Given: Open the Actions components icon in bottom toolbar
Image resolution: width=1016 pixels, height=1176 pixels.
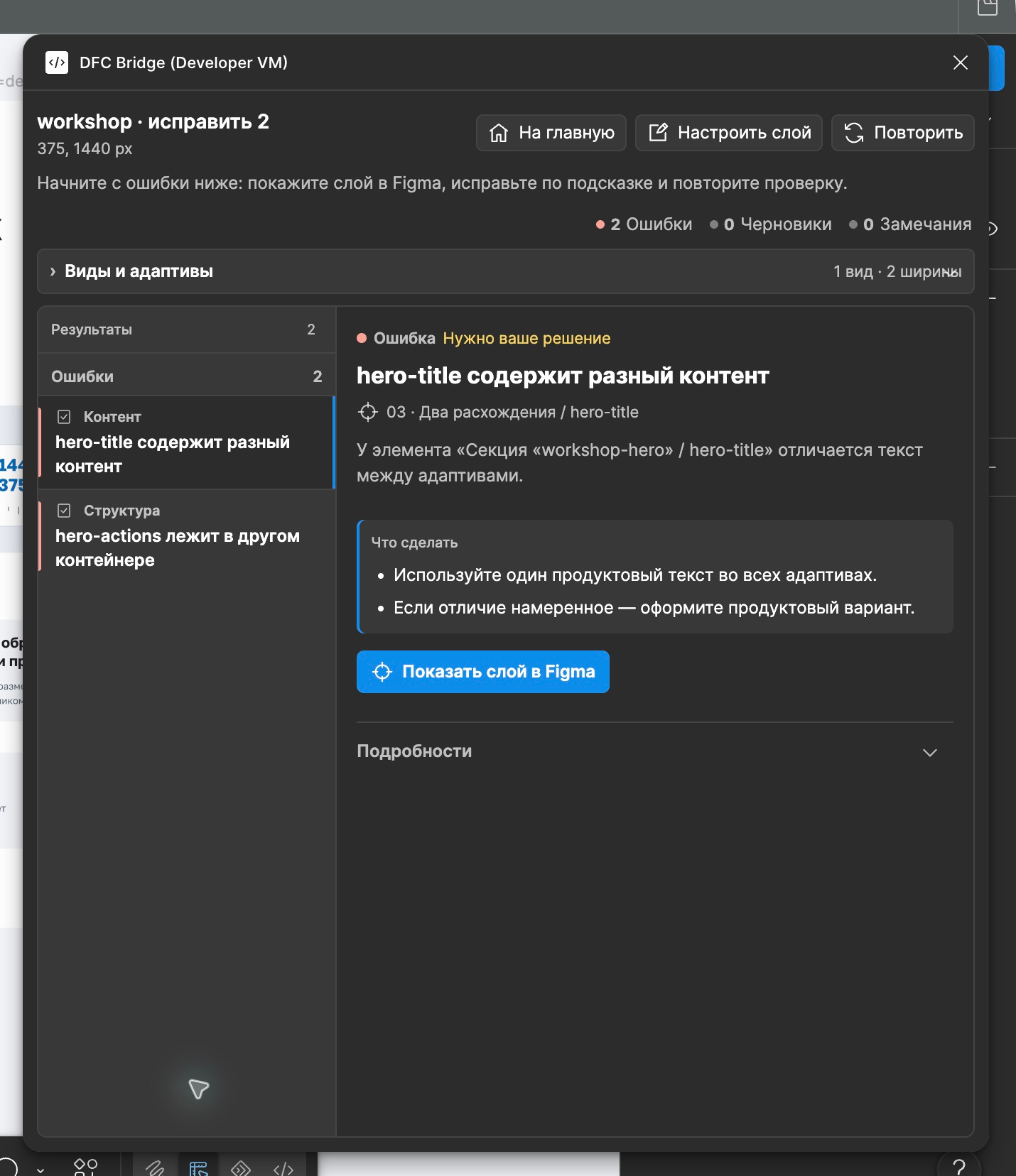Looking at the screenshot, I should [x=85, y=1166].
